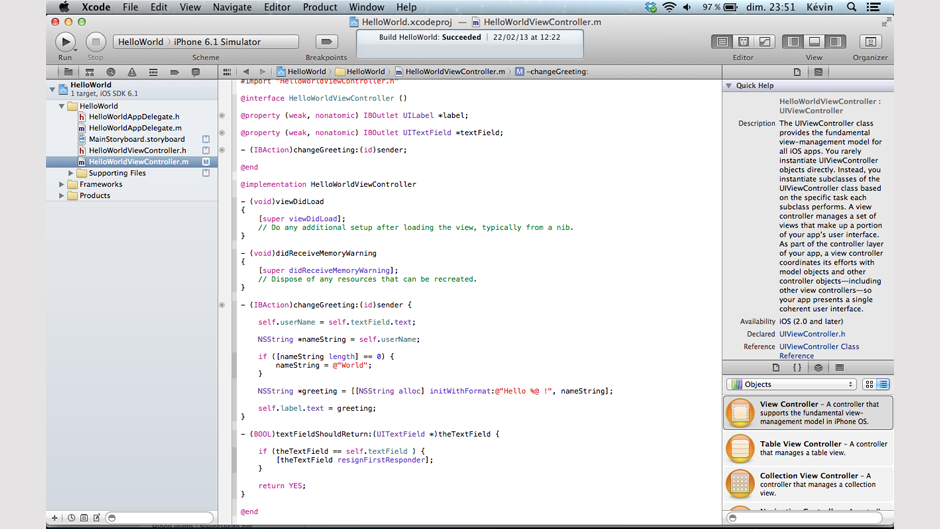Open the Objects library dropdown
940x529 pixels.
pyautogui.click(x=791, y=384)
